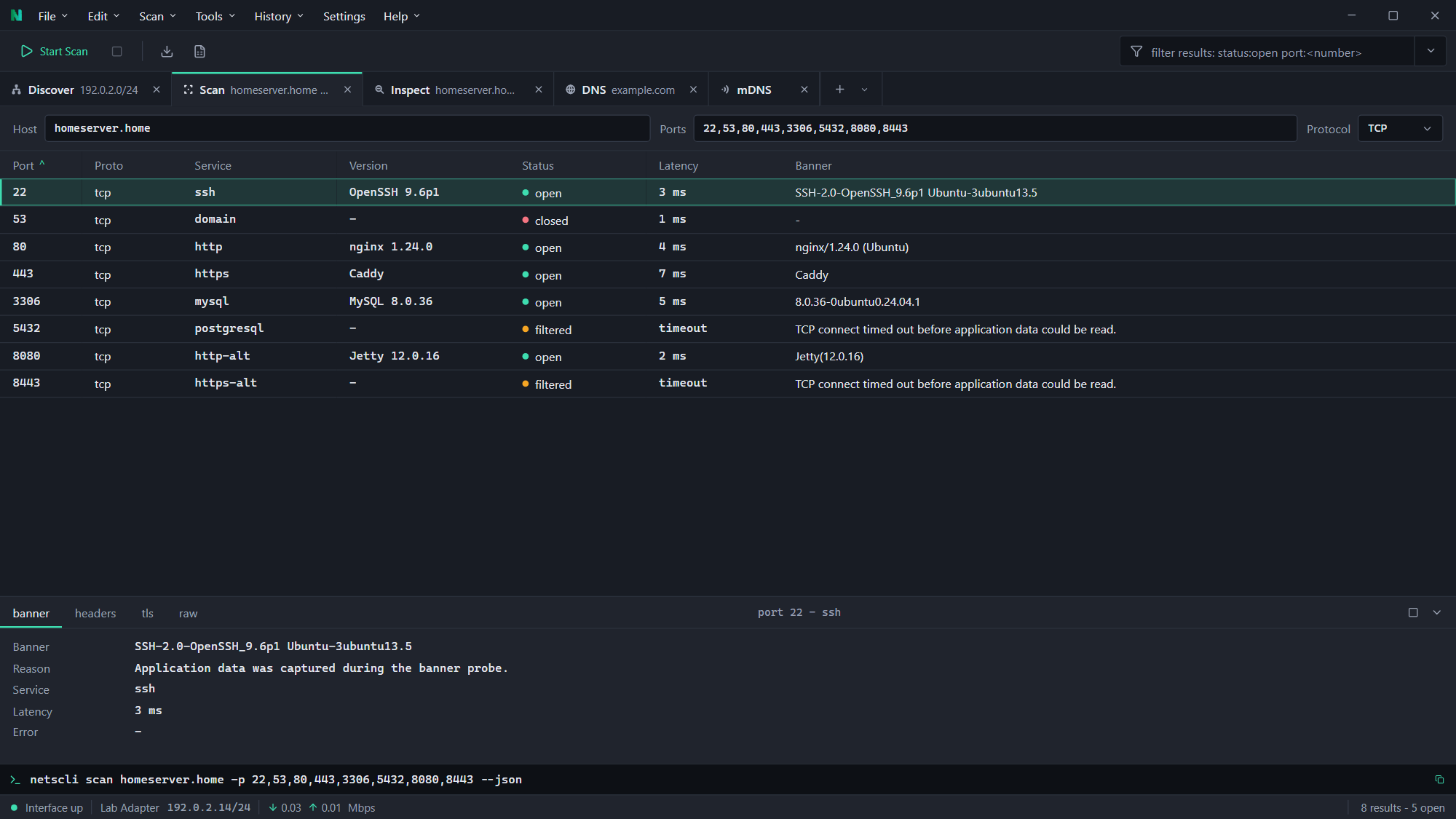Collapse the detail panel chevron
Viewport: 1456px width, 819px height.
coord(1437,612)
